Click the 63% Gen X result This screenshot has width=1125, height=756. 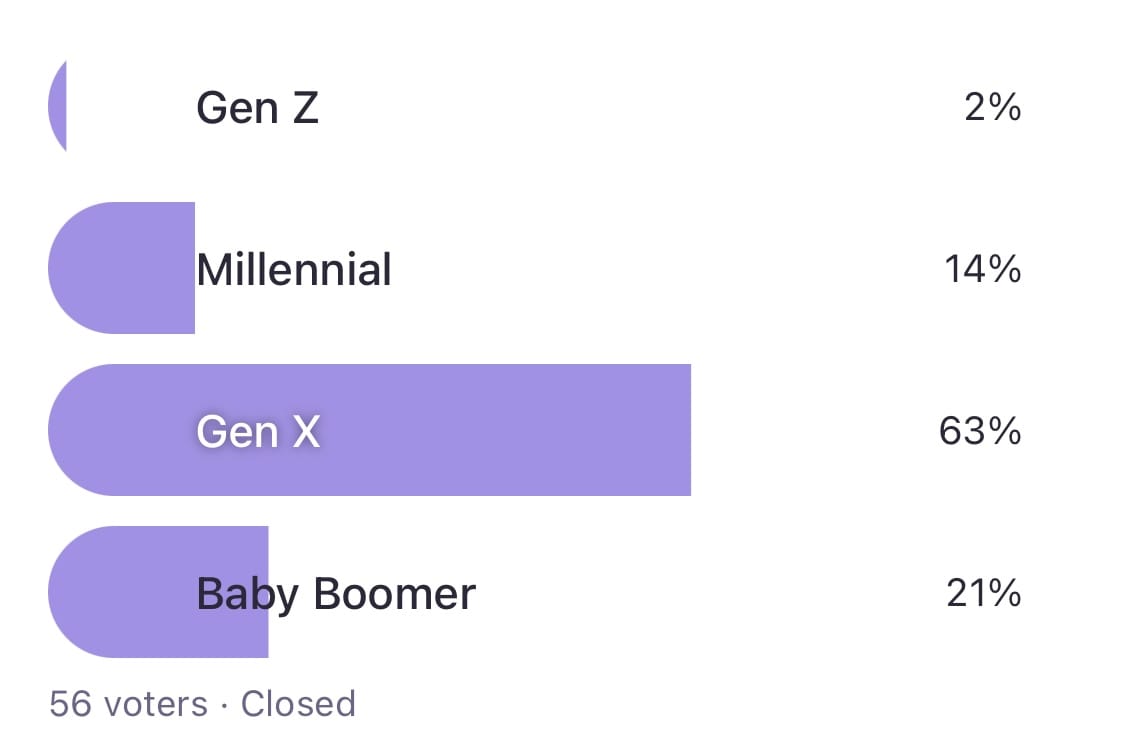(x=980, y=431)
